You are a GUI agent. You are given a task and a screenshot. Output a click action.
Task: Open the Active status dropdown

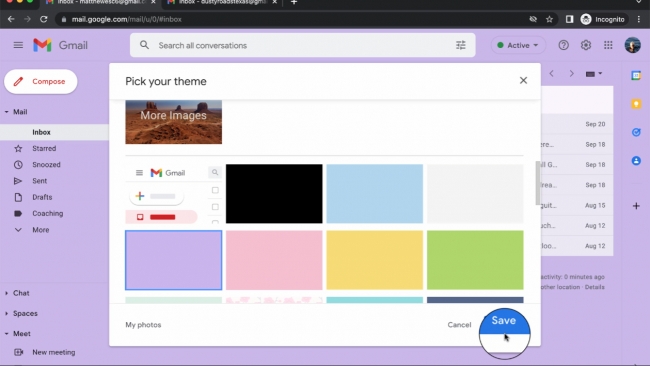click(x=518, y=45)
